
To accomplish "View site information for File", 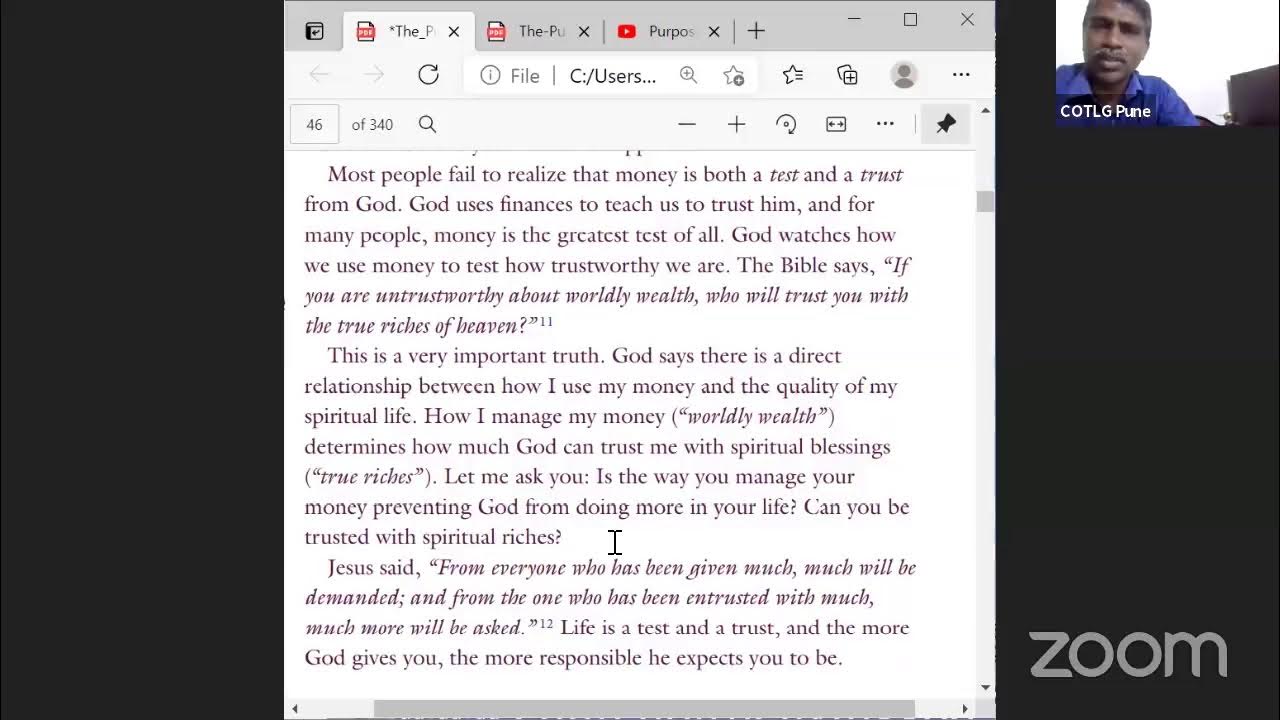I will (509, 76).
